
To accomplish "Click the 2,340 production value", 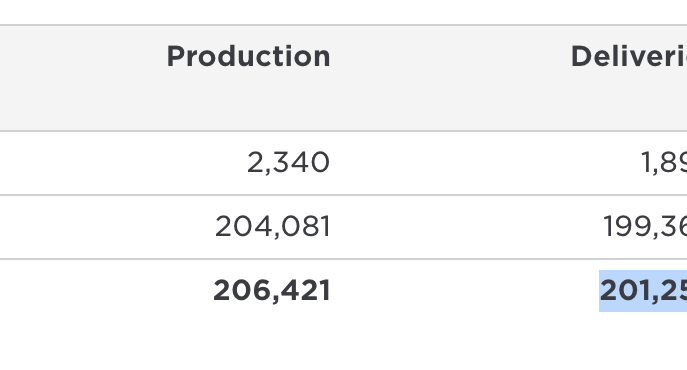I will pyautogui.click(x=288, y=163).
